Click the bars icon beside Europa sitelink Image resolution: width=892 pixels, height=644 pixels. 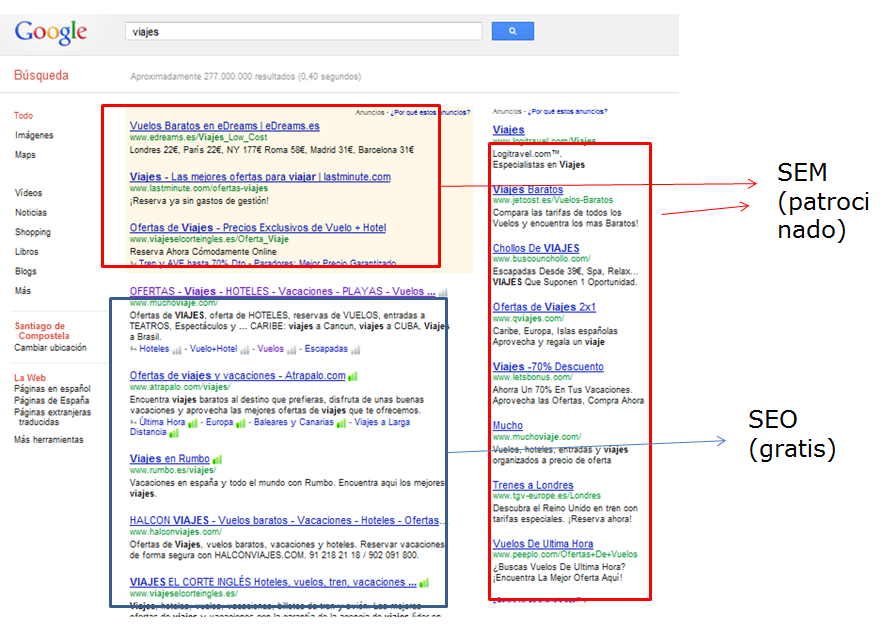(241, 423)
